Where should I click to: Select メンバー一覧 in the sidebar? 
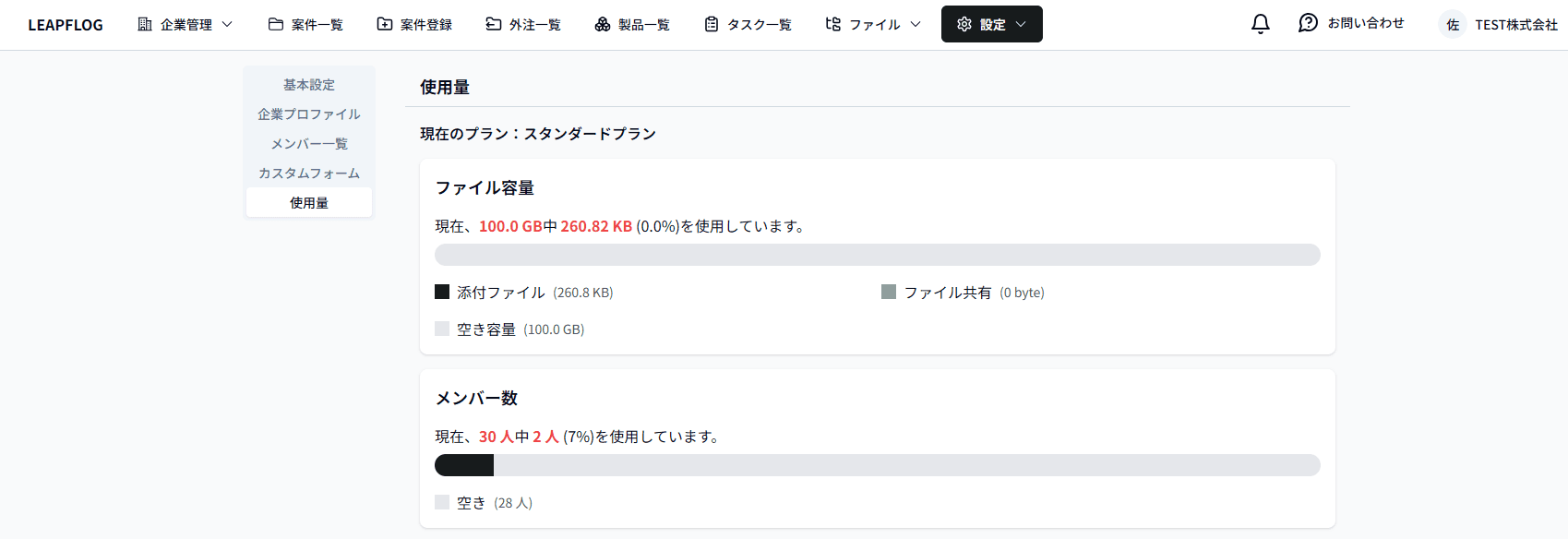[x=309, y=144]
